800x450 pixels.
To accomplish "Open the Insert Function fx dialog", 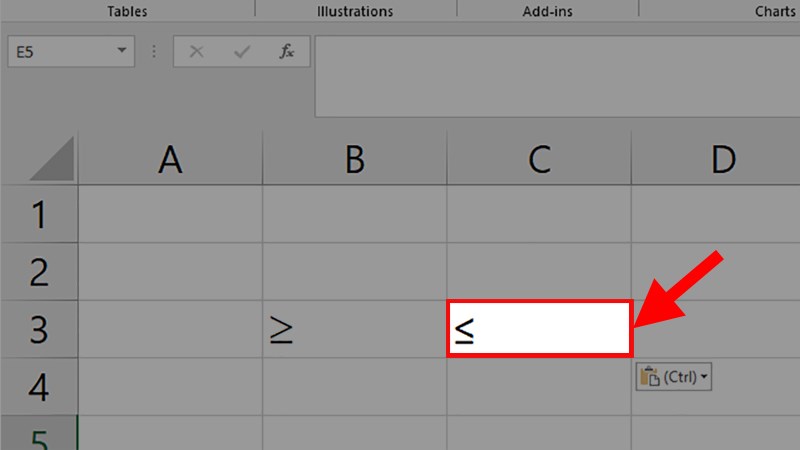I will (287, 51).
